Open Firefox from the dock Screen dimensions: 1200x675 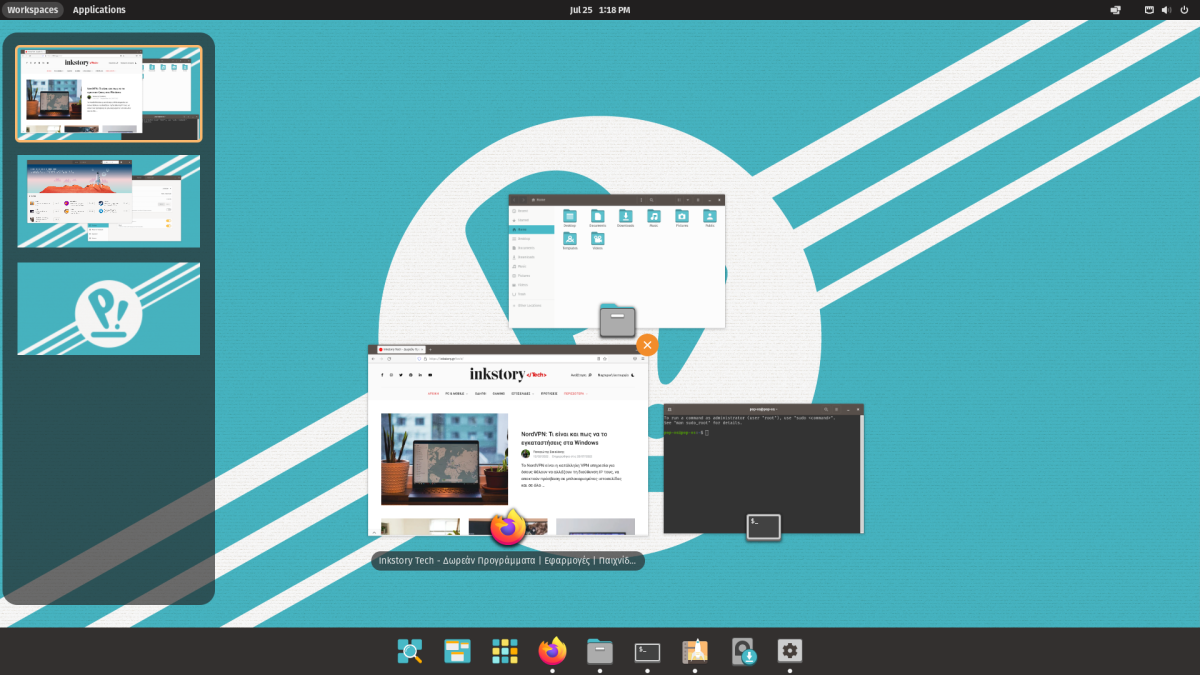(x=551, y=651)
